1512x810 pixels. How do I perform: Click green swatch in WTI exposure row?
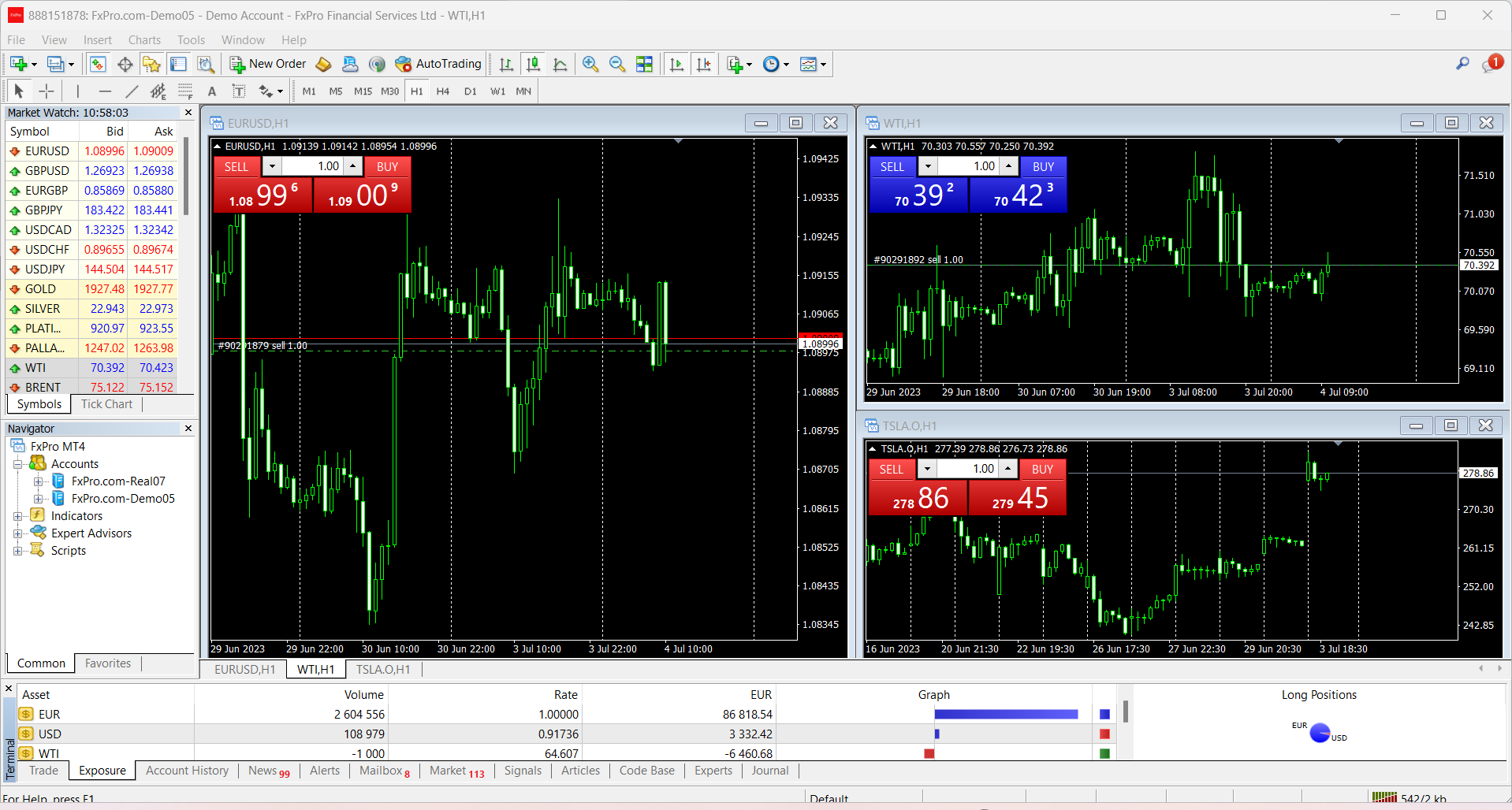1104,753
